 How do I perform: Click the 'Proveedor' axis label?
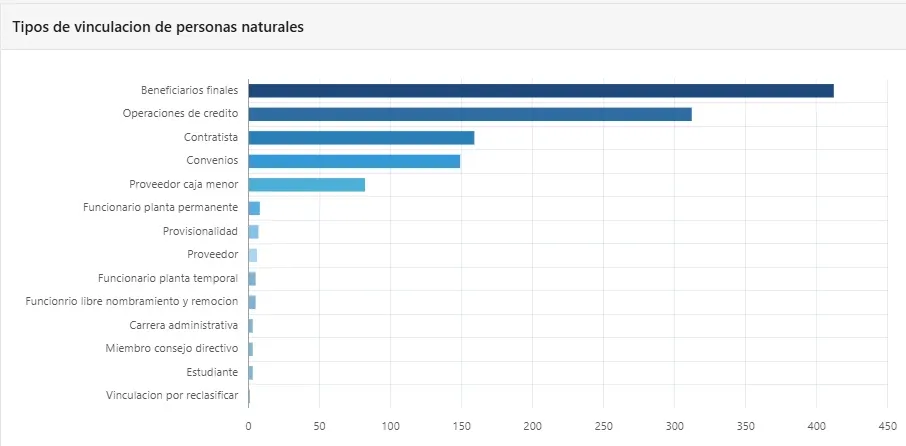coord(213,255)
